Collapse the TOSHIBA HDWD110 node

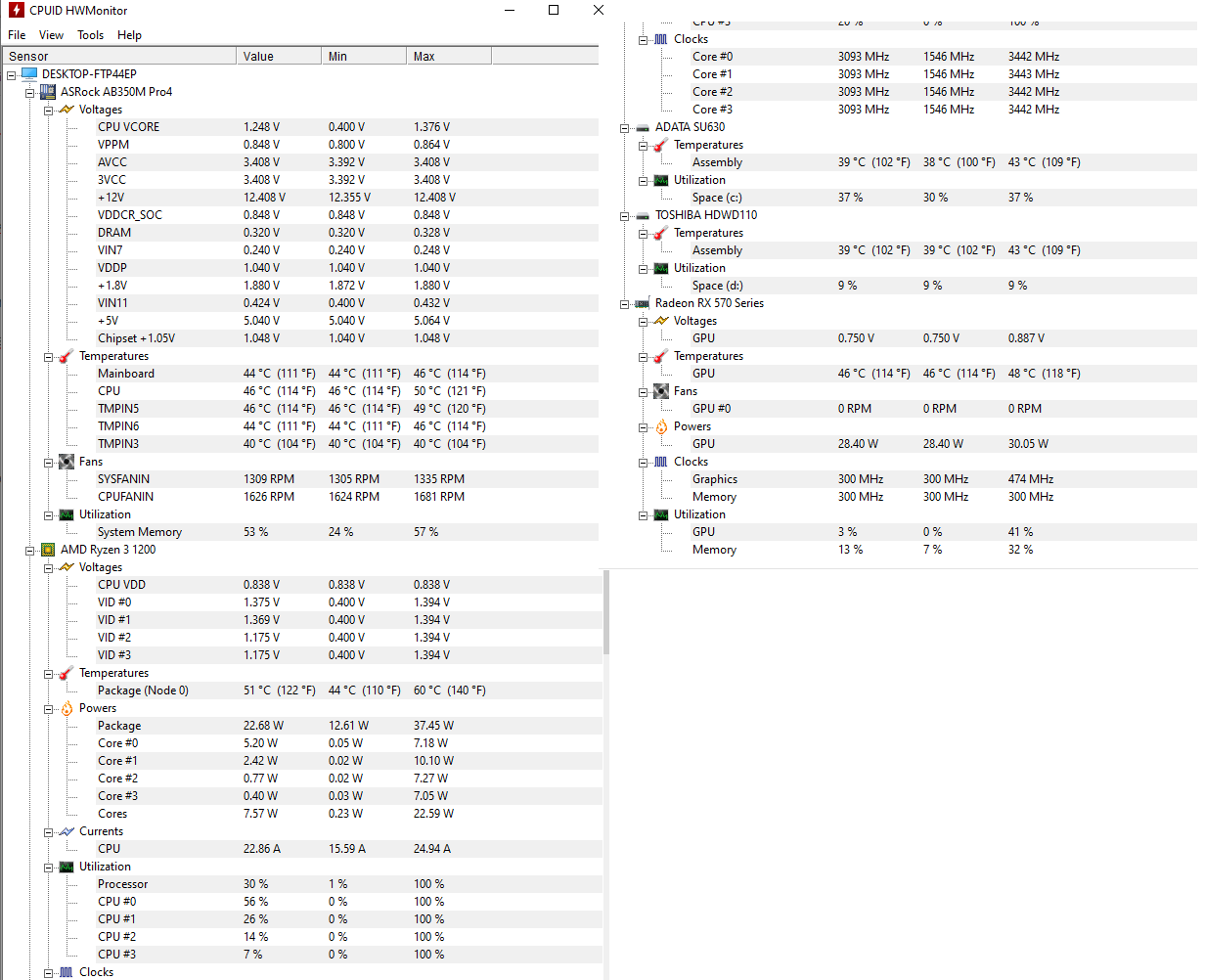pyautogui.click(x=625, y=216)
